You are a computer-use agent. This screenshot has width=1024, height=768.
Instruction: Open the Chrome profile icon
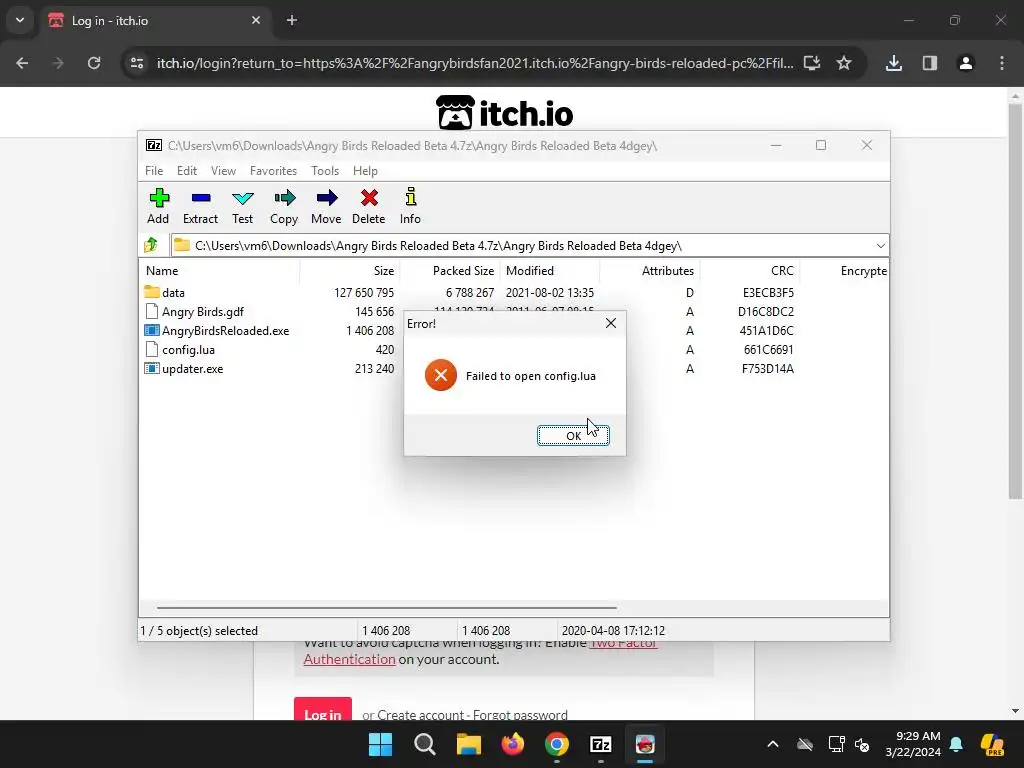[966, 63]
